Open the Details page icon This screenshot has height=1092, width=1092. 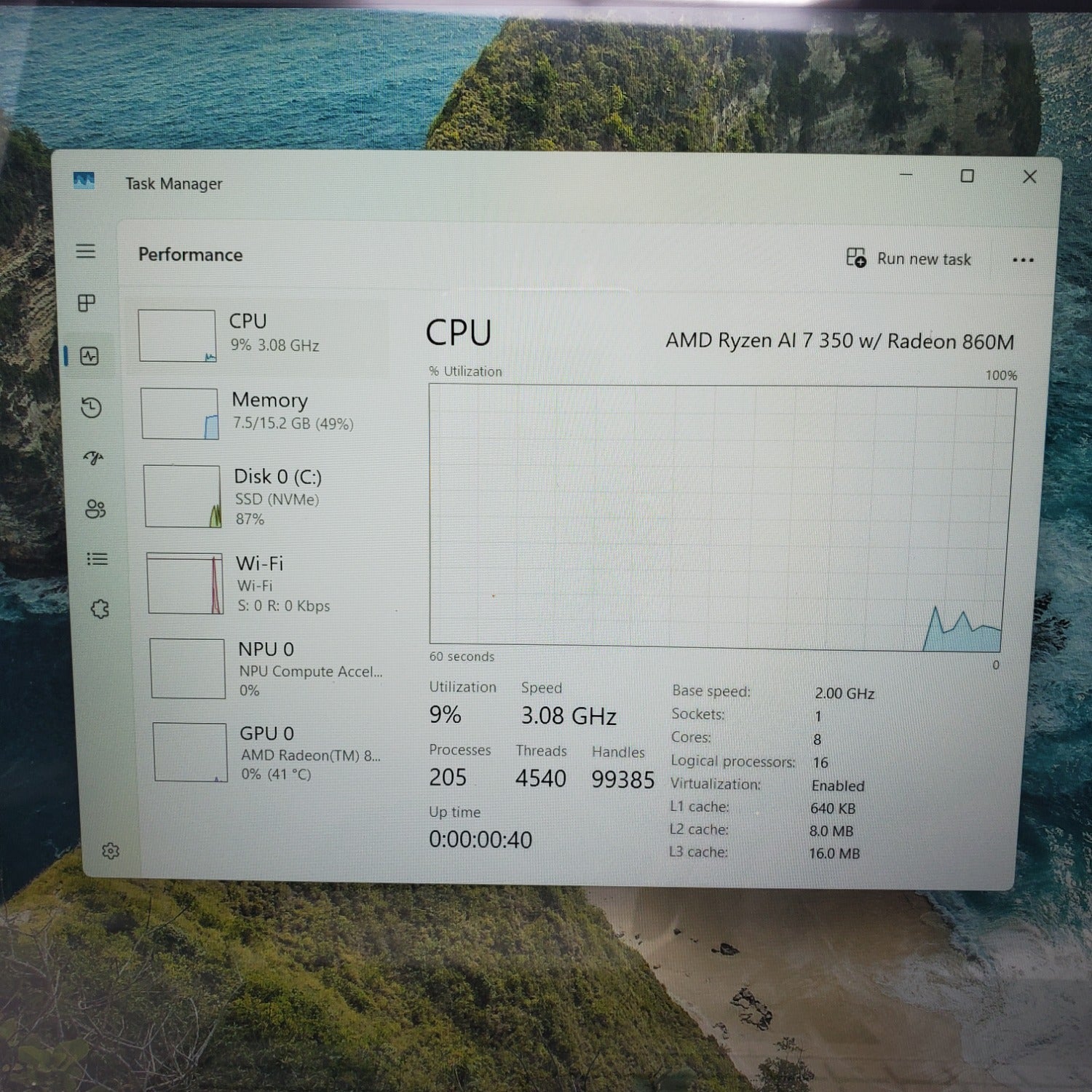[98, 558]
